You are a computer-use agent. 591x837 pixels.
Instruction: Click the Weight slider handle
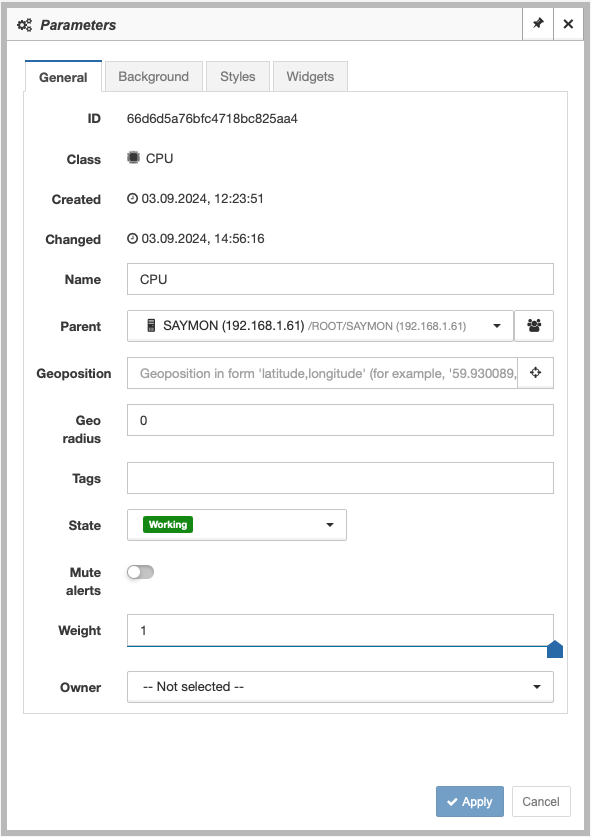[555, 649]
